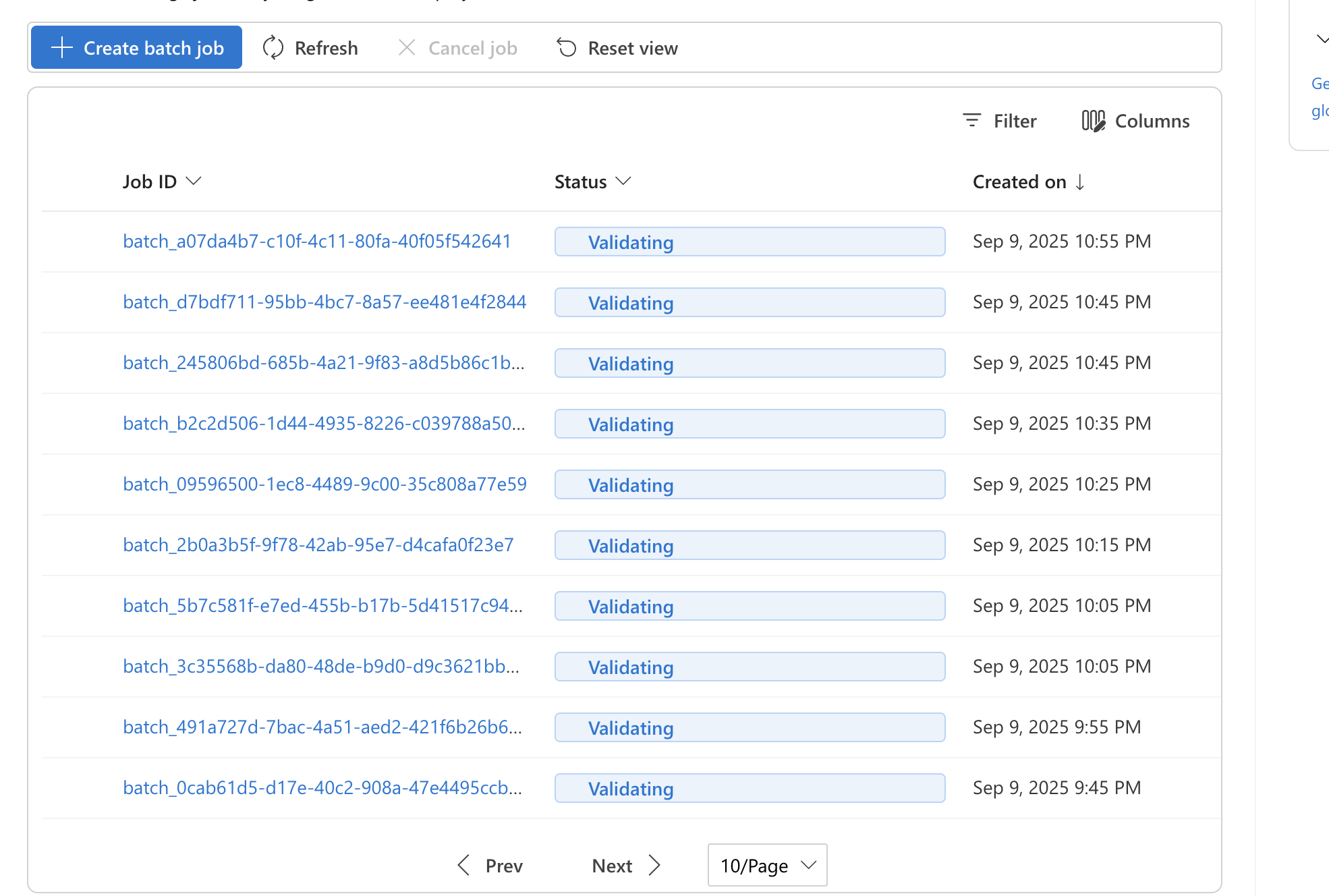Screen dimensions: 1329x896
Task: Open job batch_a07da4b7-c10f-4c11-80fa-40f05f542641
Action: coord(317,241)
